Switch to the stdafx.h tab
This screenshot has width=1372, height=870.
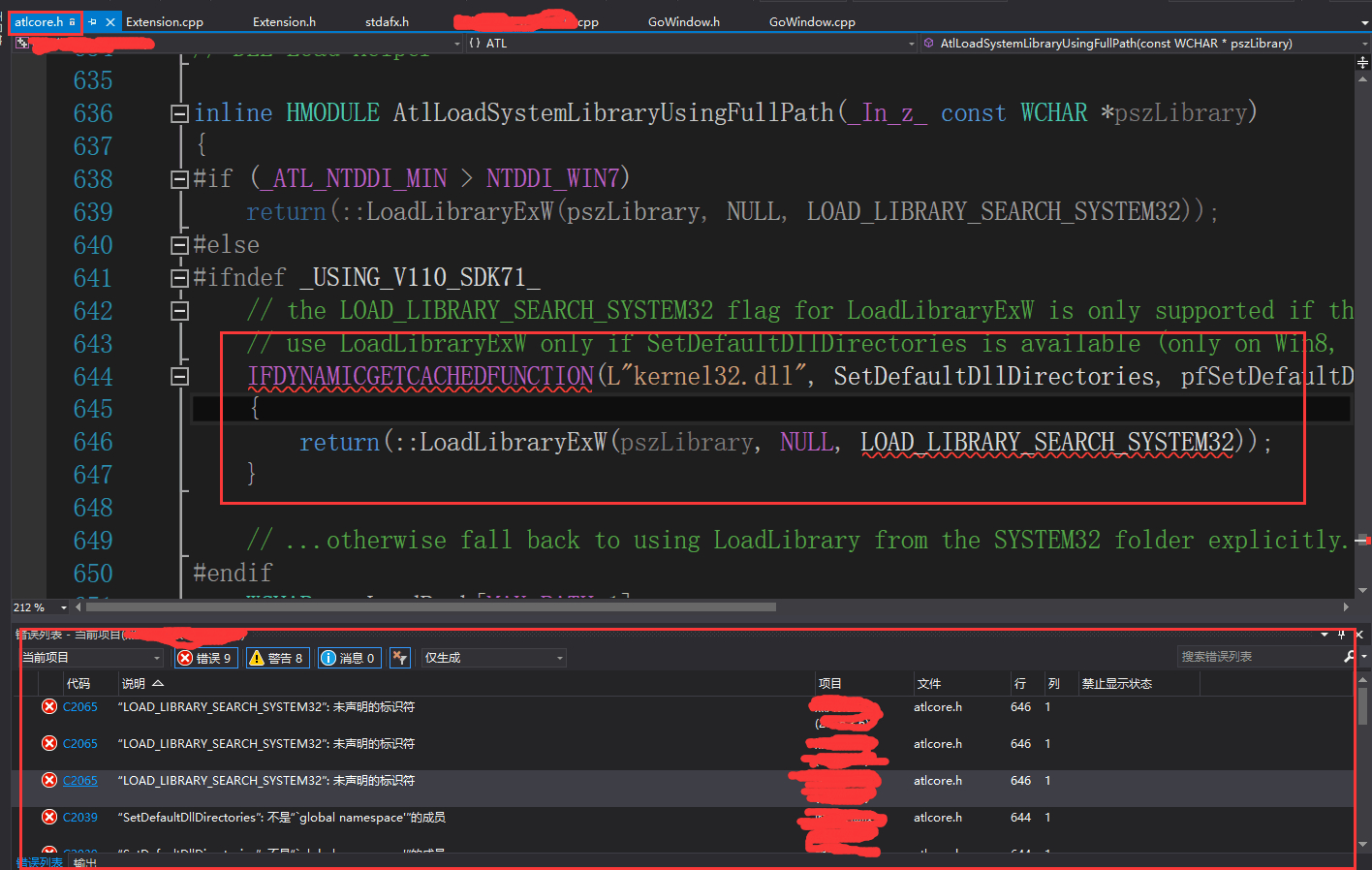tap(387, 21)
